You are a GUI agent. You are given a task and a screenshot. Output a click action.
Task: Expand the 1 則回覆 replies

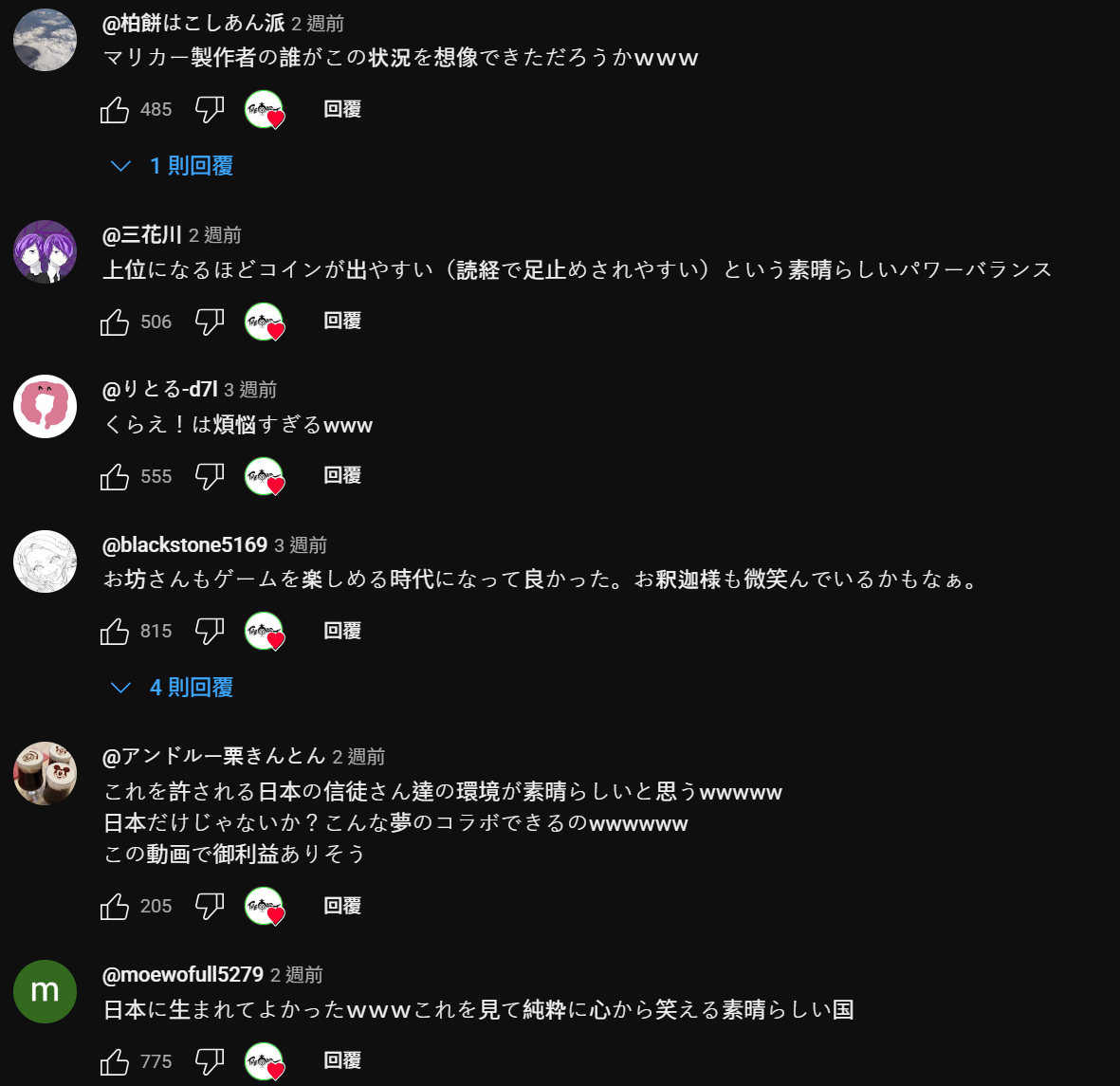pos(173,166)
